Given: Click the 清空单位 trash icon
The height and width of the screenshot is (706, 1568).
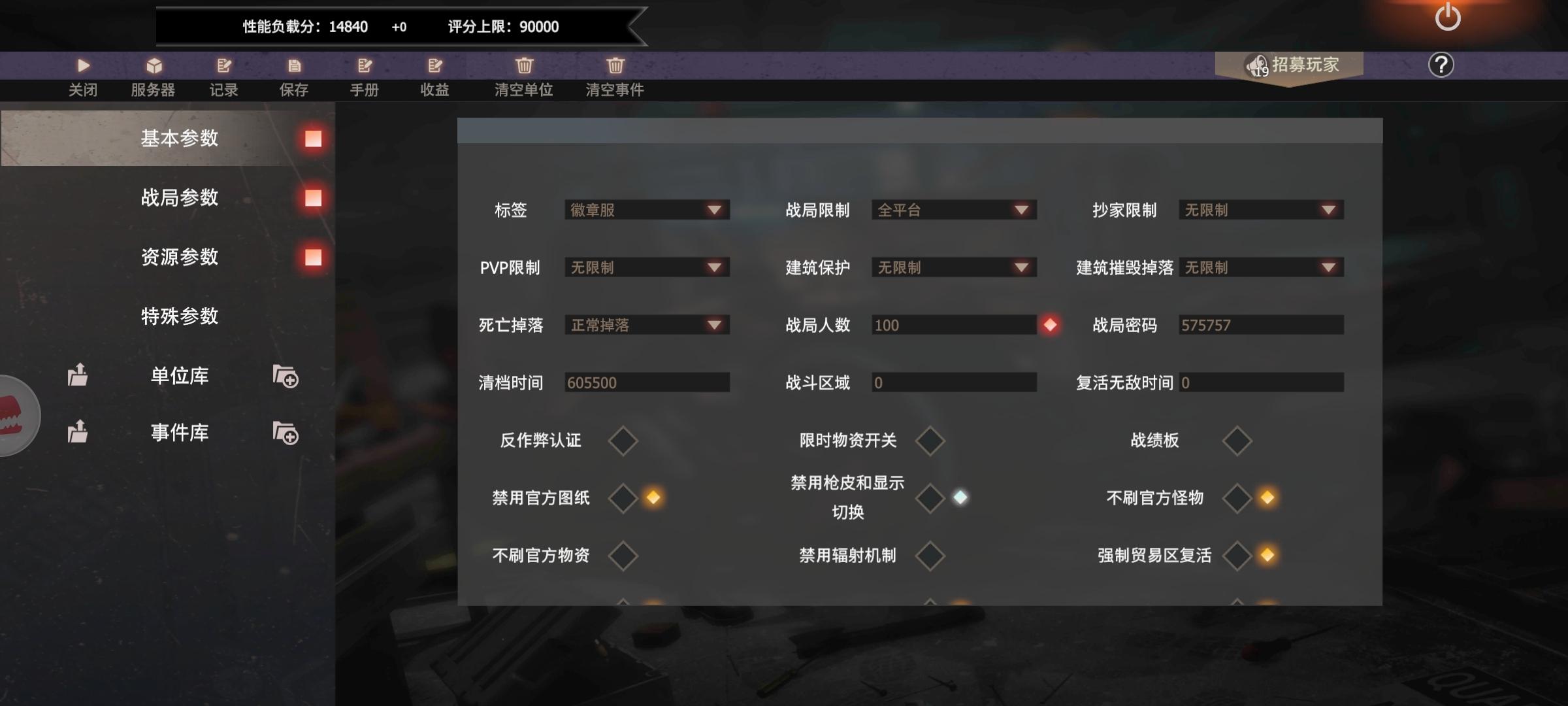Looking at the screenshot, I should coord(524,65).
